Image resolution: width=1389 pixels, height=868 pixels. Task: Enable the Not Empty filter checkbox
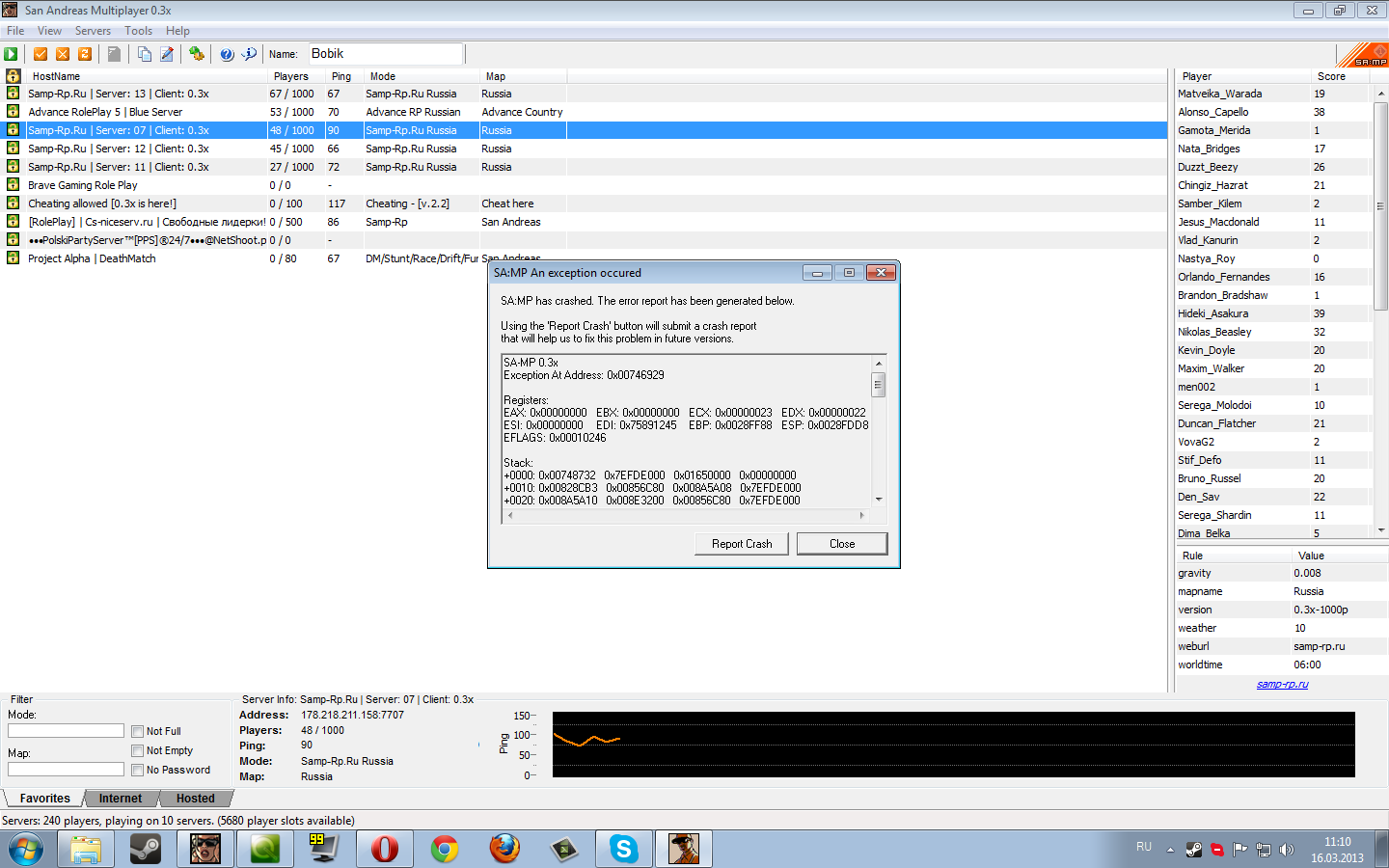(138, 751)
